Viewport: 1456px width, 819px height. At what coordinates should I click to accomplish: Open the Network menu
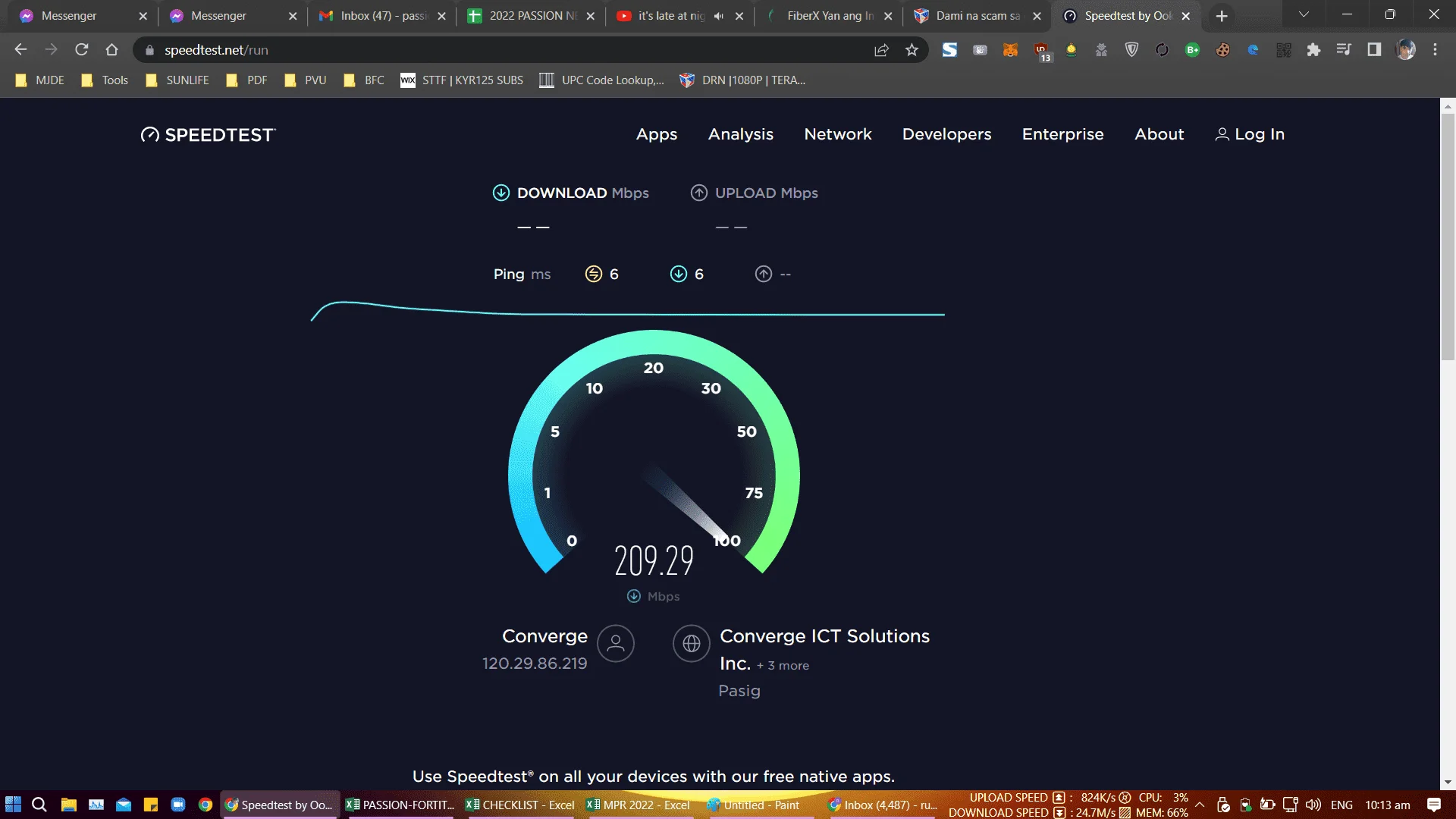[838, 134]
